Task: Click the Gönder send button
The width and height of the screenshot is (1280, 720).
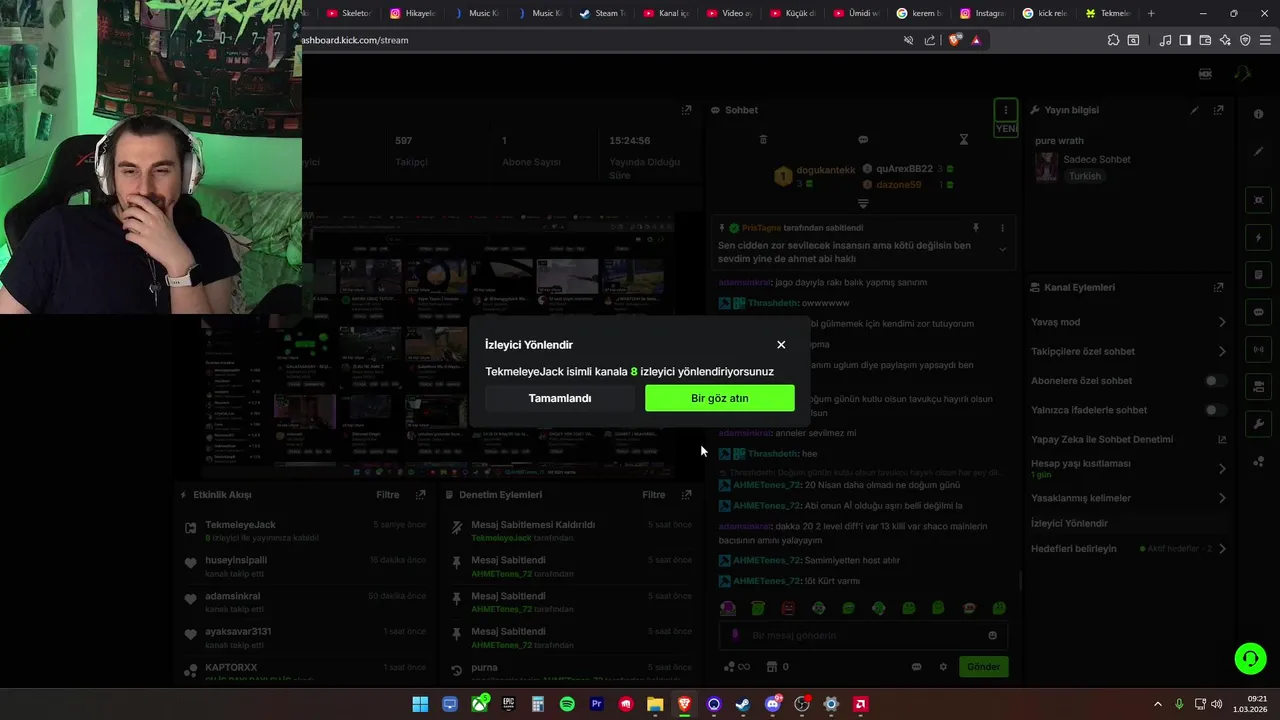Action: coord(983,667)
